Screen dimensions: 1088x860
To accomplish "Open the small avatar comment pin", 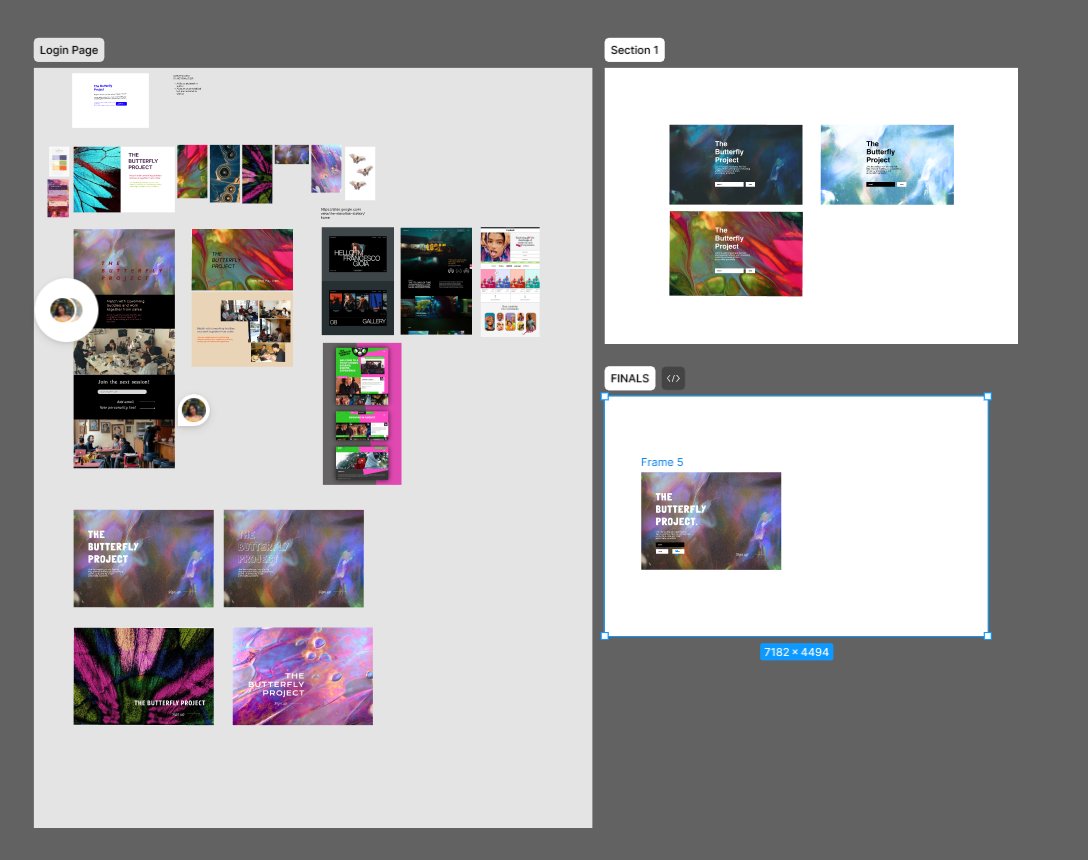I will pyautogui.click(x=194, y=410).
